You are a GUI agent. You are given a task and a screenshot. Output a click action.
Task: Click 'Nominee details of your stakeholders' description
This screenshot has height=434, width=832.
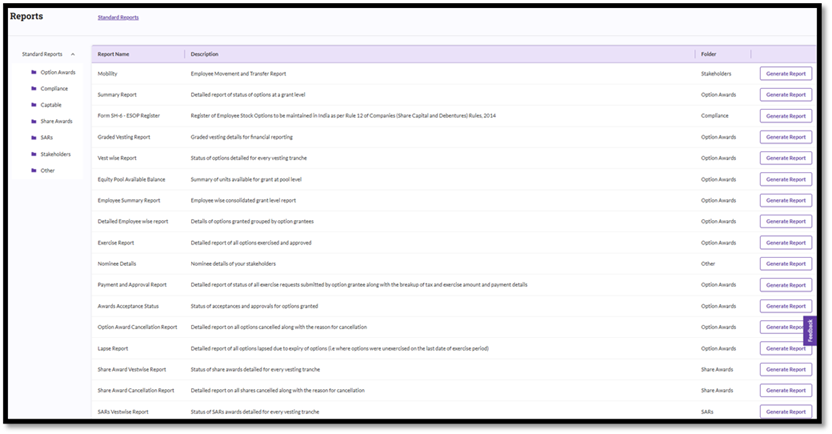[233, 264]
